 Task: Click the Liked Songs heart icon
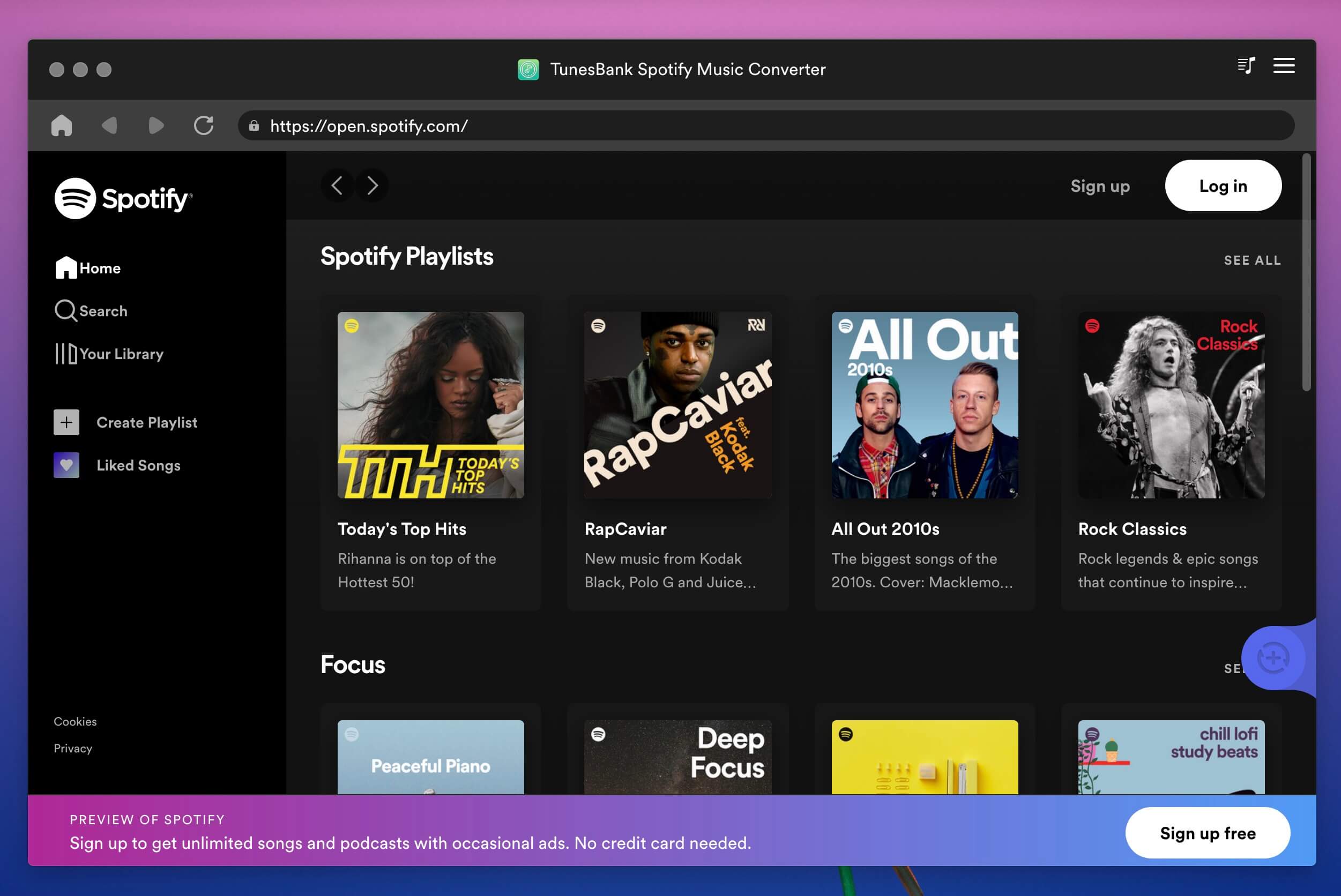tap(65, 464)
